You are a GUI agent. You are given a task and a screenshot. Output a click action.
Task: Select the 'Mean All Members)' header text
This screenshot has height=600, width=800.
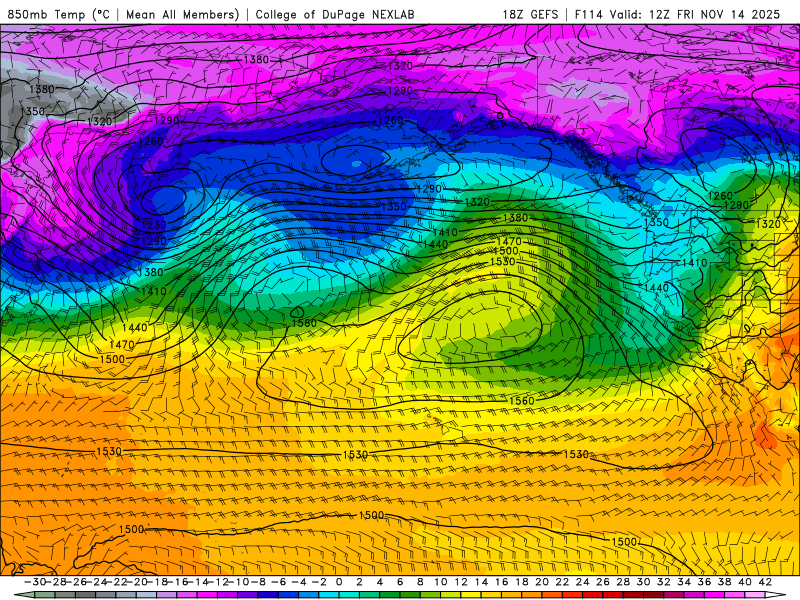click(x=182, y=14)
